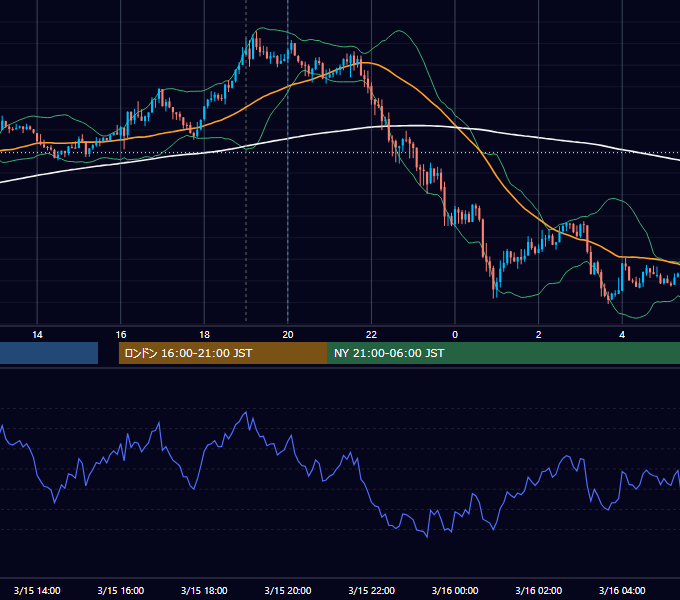Click the hour 2 axis label
The height and width of the screenshot is (600, 680).
(539, 335)
